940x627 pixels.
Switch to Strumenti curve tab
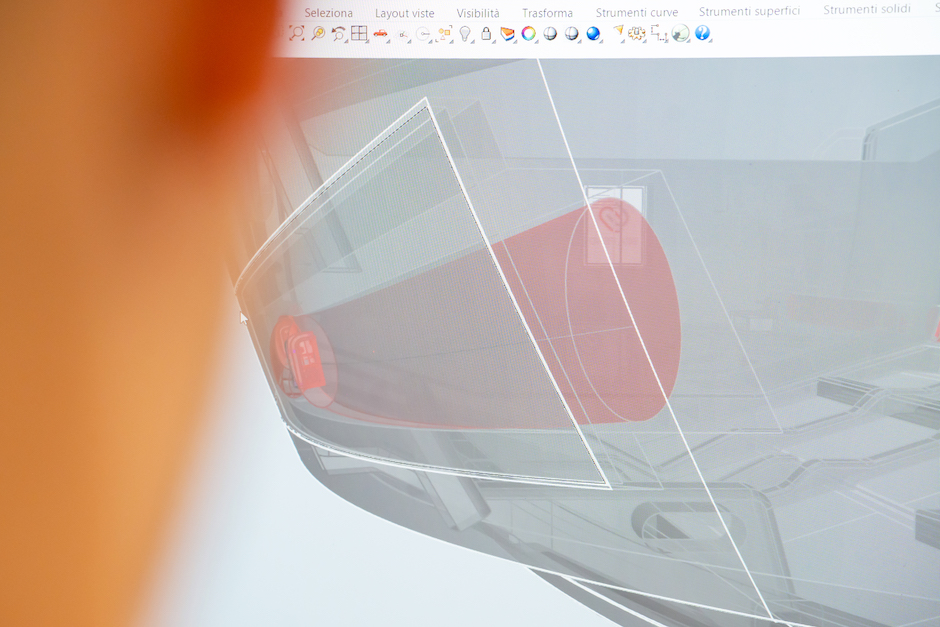click(x=637, y=12)
